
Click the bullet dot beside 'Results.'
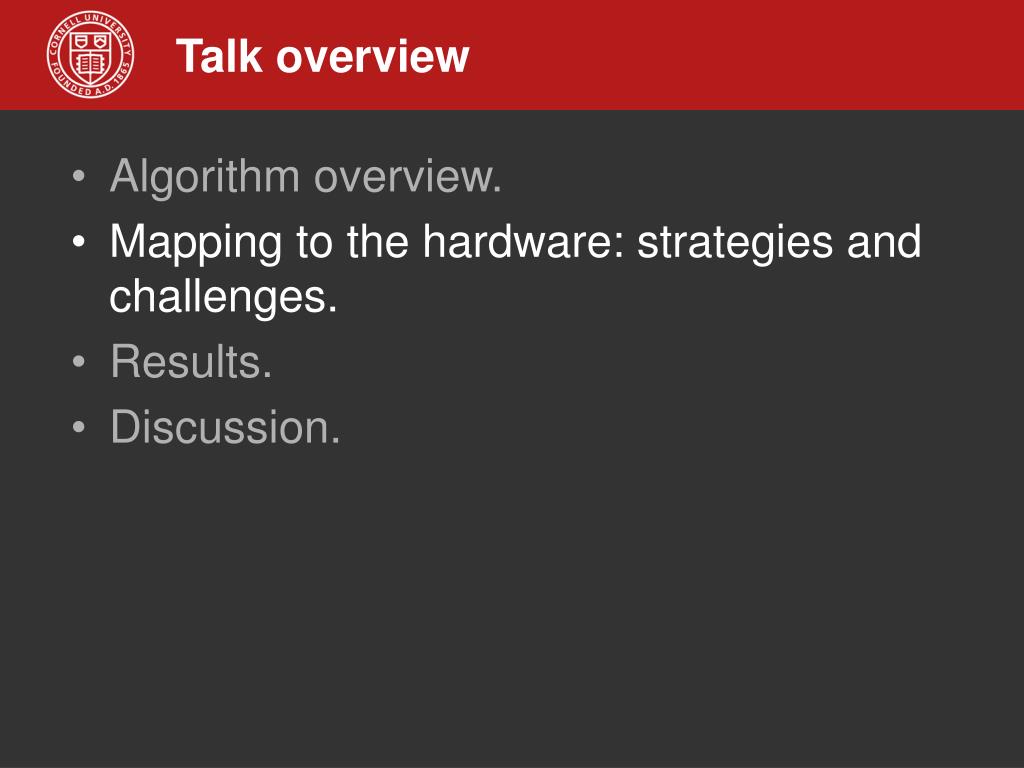point(79,361)
